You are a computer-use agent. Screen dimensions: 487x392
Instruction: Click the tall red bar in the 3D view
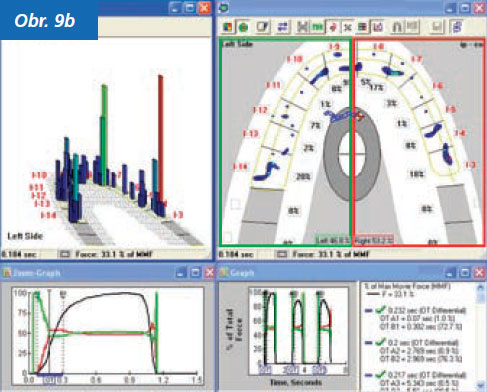[x=161, y=137]
